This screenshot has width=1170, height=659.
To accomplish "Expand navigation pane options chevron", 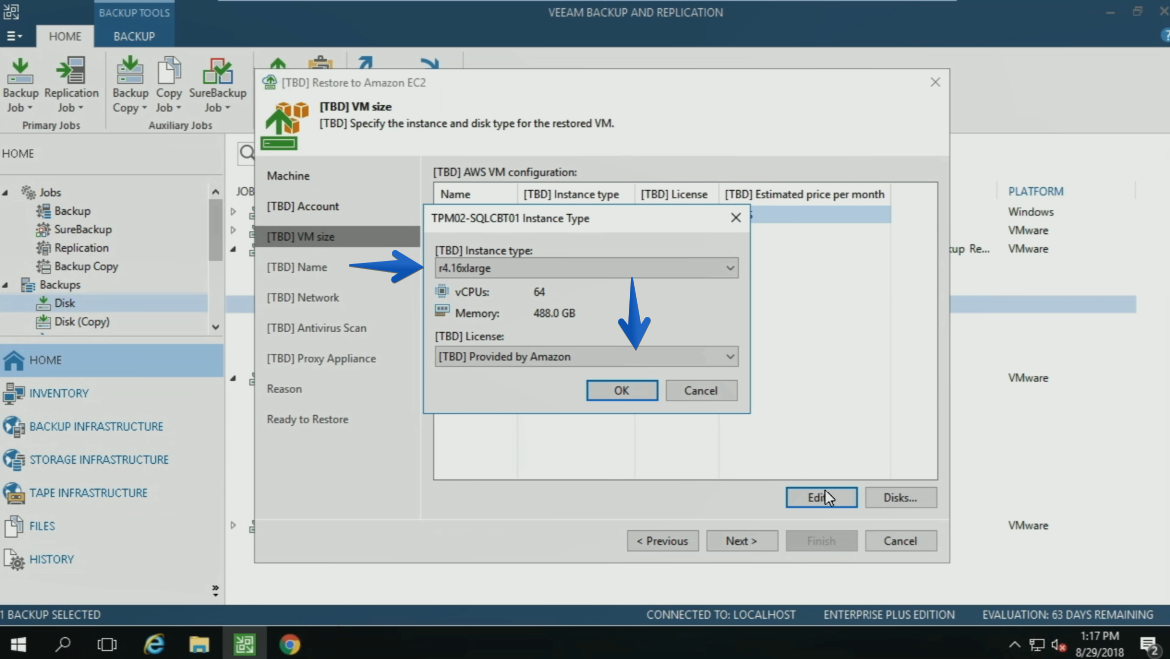I will tap(215, 590).
